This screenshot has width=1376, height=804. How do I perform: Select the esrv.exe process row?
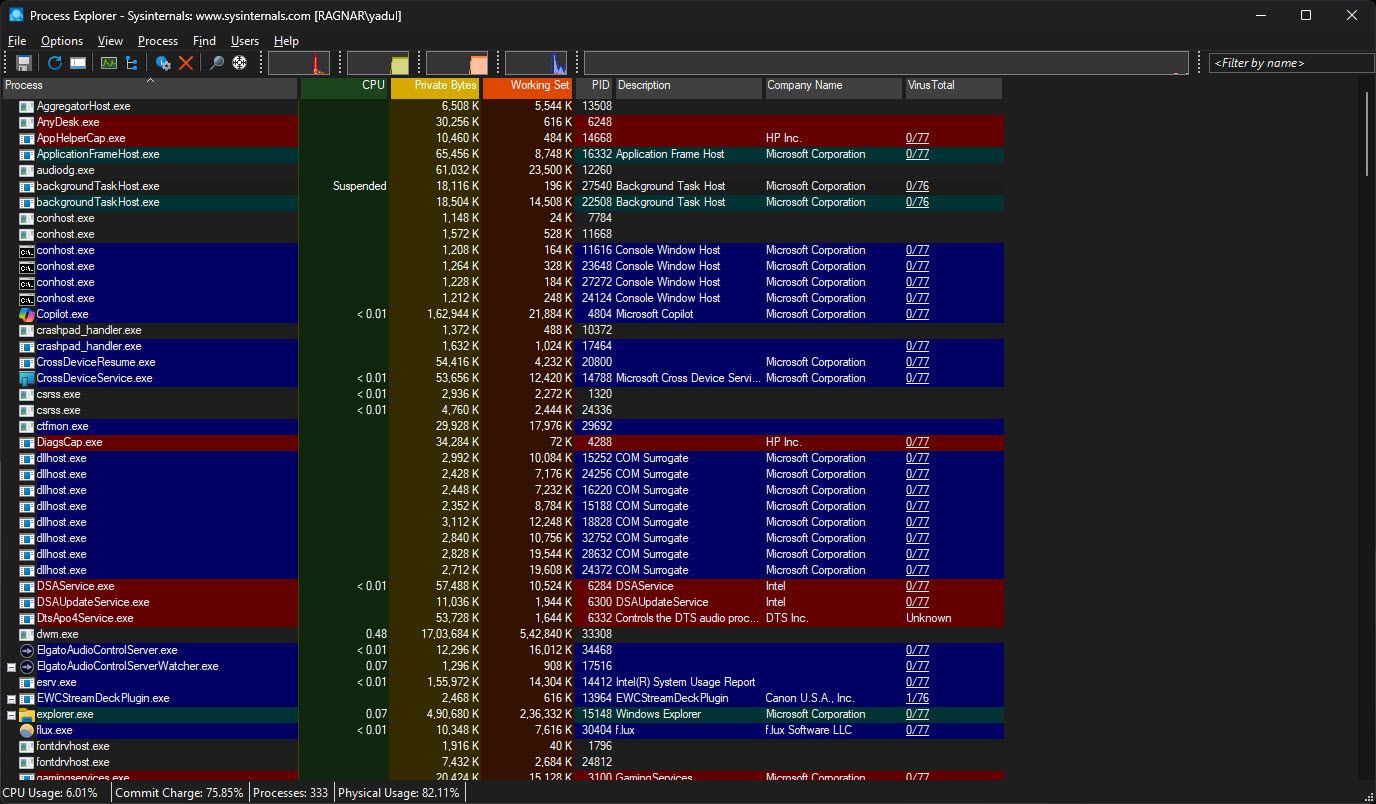click(x=501, y=682)
